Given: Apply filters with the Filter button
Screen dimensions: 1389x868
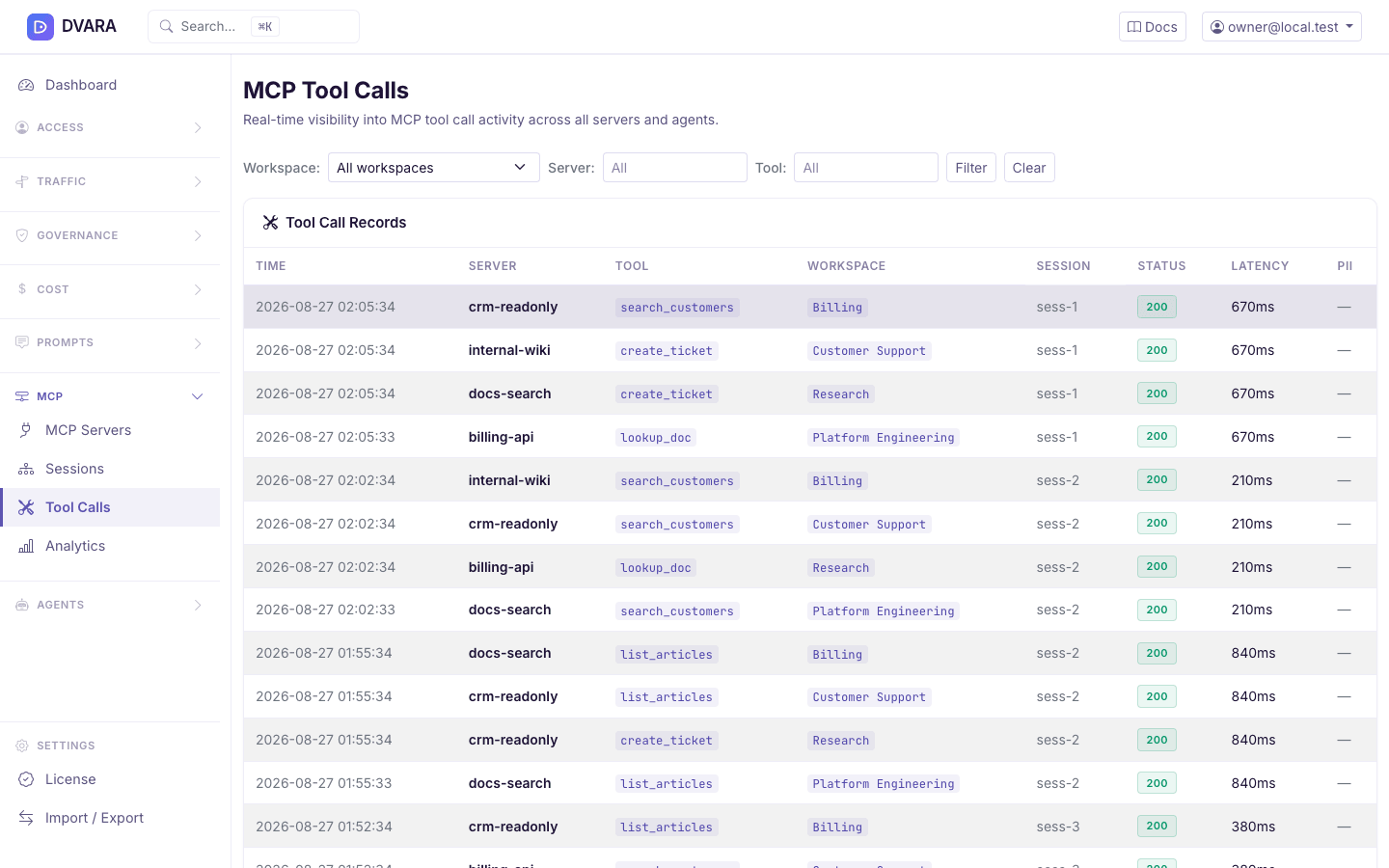Looking at the screenshot, I should coord(971,168).
